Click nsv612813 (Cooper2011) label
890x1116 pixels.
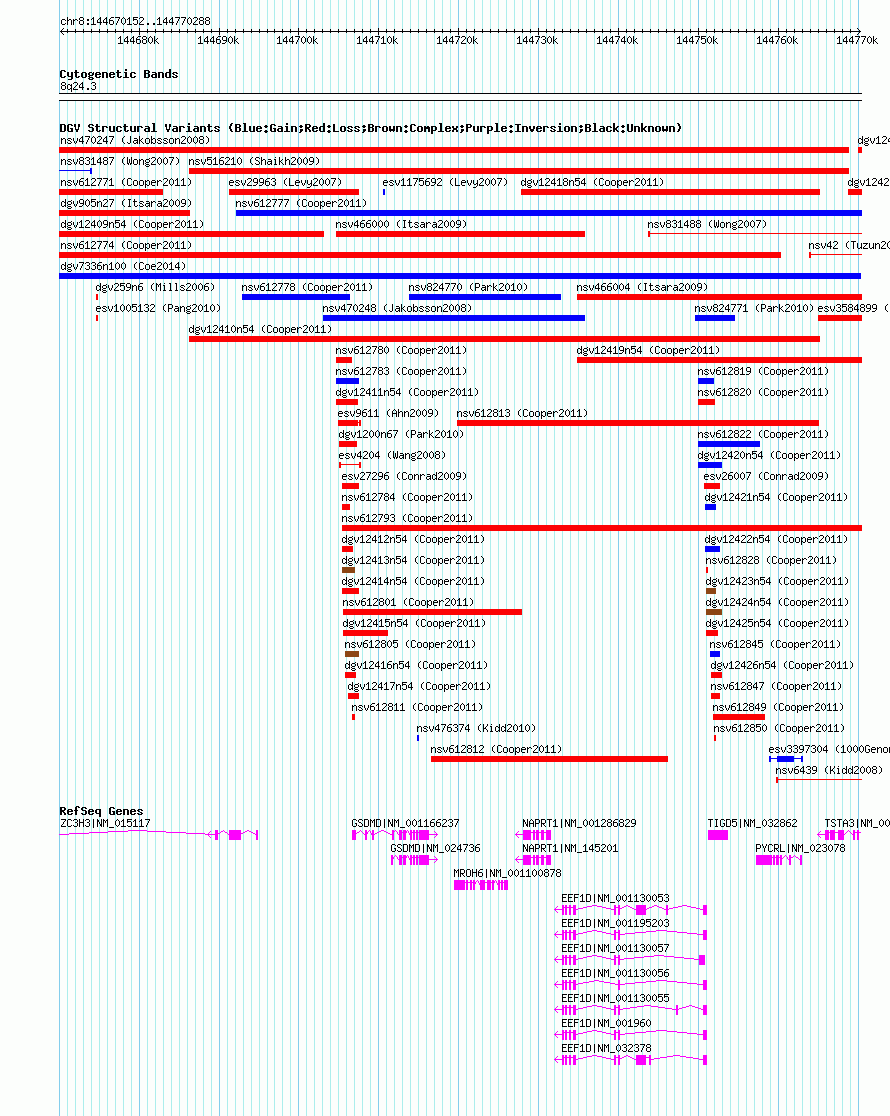coord(522,413)
